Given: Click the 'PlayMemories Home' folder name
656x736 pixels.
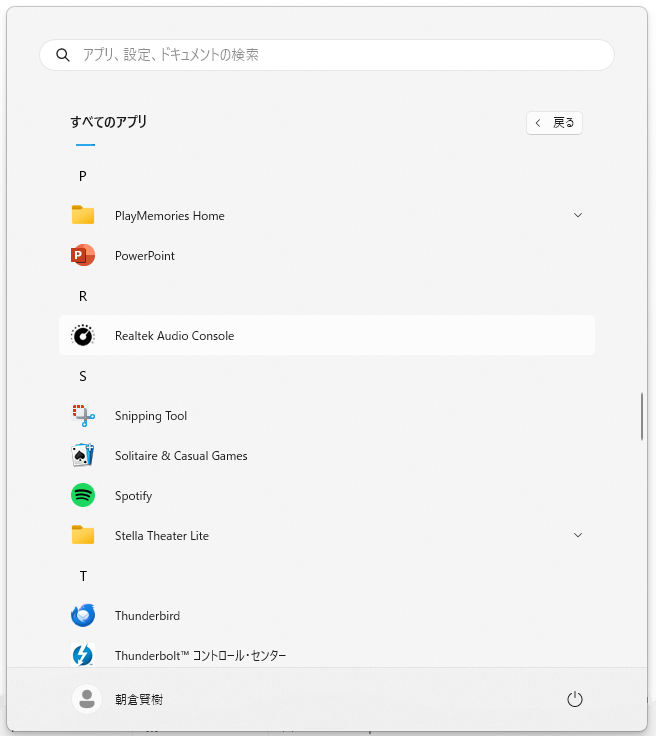Looking at the screenshot, I should pyautogui.click(x=170, y=216).
